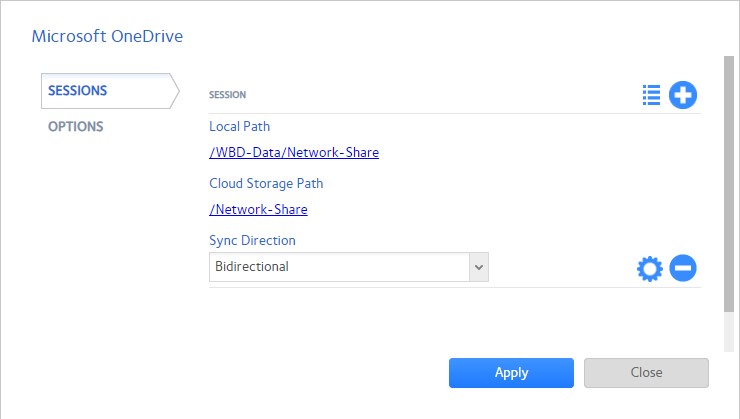The image size is (740, 419).
Task: Open the Sync Direction combo box
Action: tap(339, 267)
